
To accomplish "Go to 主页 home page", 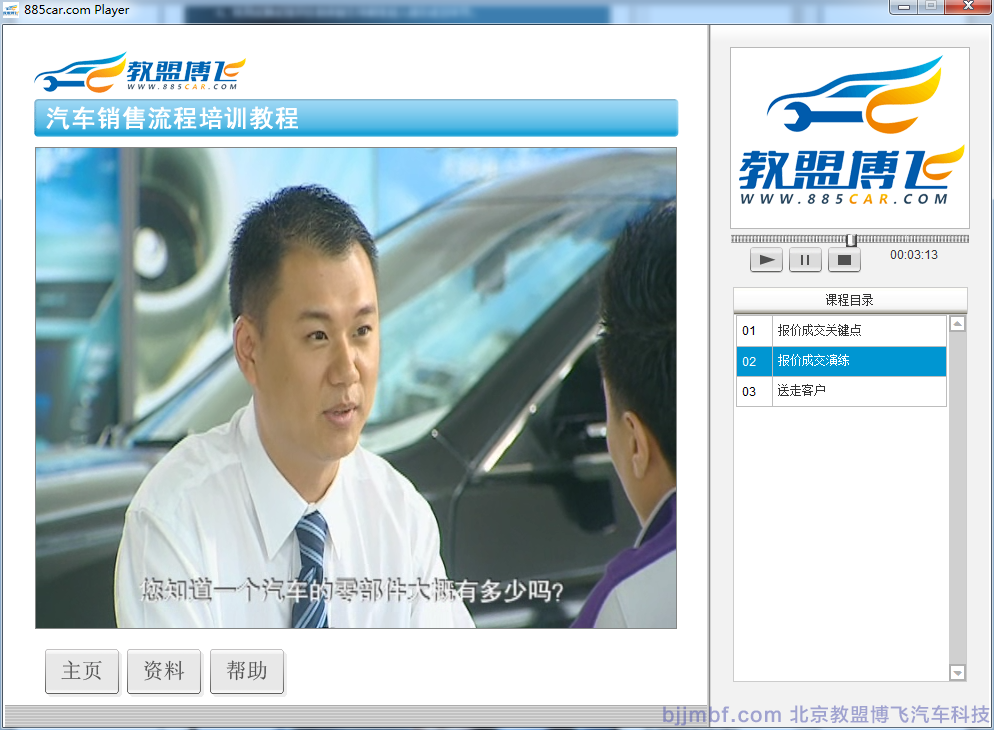I will point(82,671).
